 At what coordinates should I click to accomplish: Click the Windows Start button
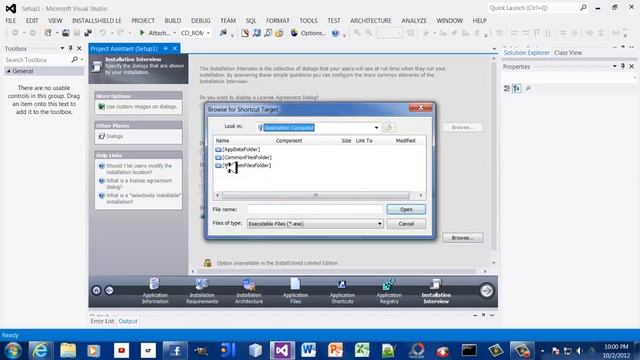13,351
